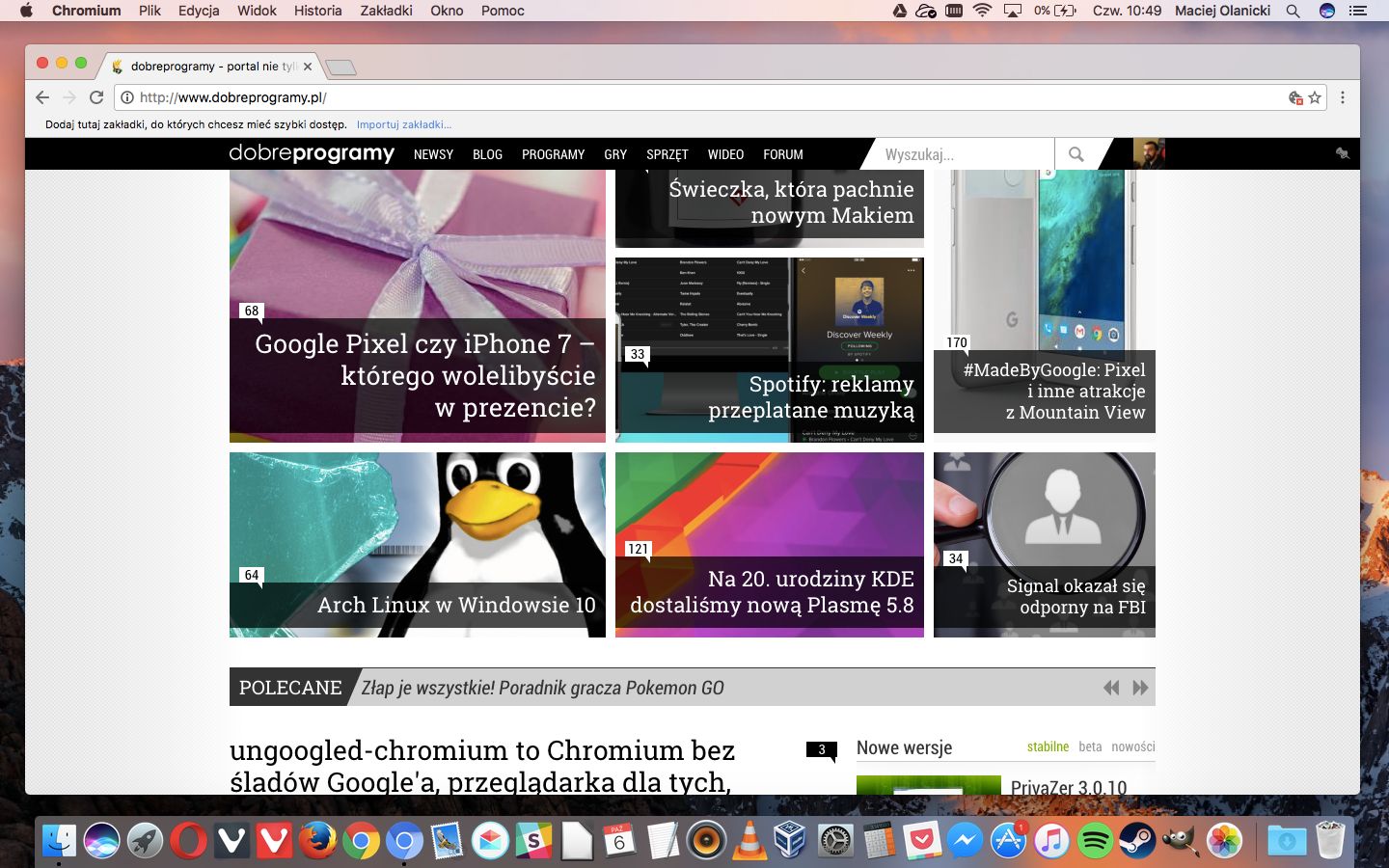Open the ungoogled-chromium article headline
The height and width of the screenshot is (868, 1389).
point(482,766)
